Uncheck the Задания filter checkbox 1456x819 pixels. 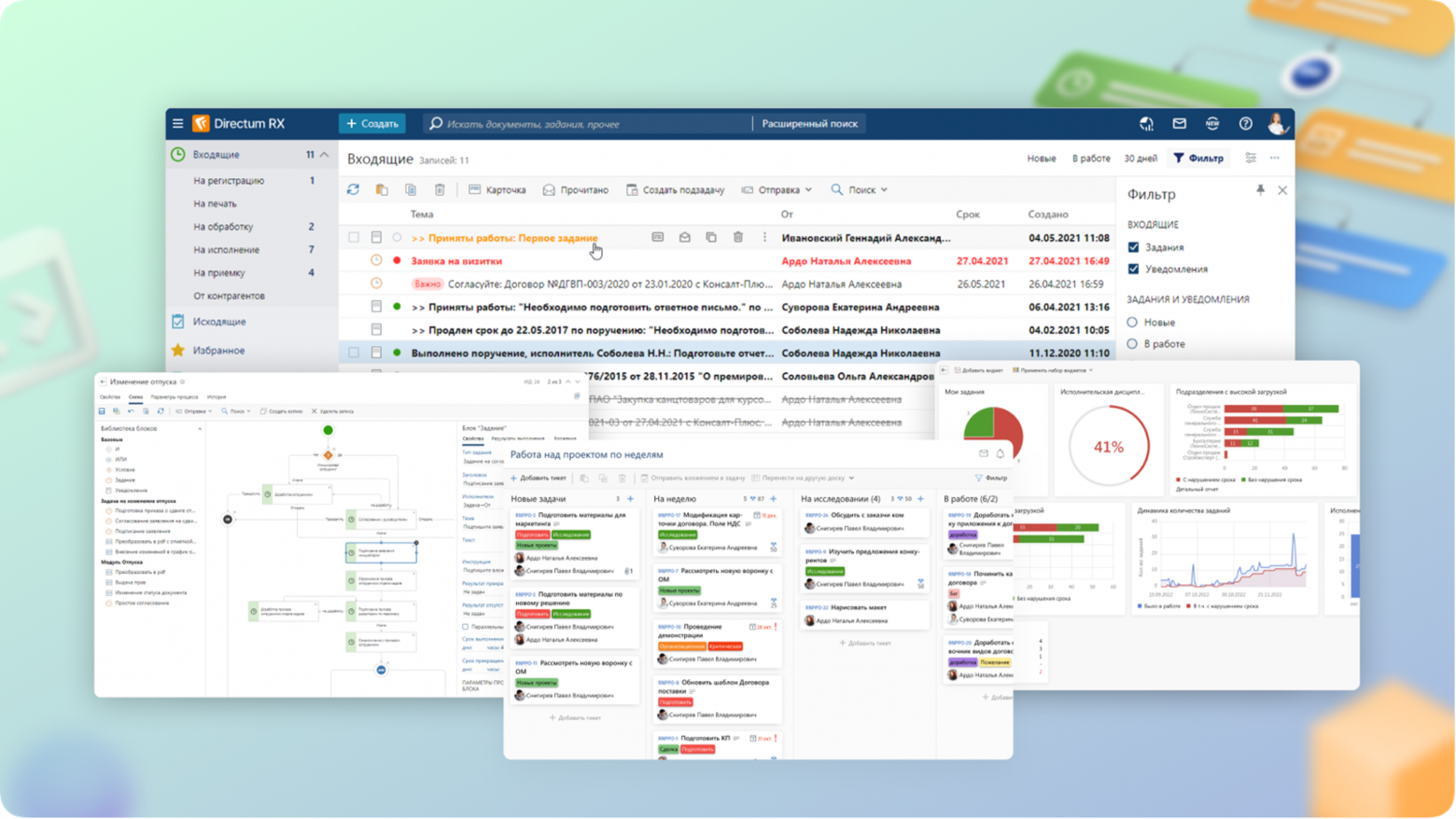click(x=1133, y=247)
